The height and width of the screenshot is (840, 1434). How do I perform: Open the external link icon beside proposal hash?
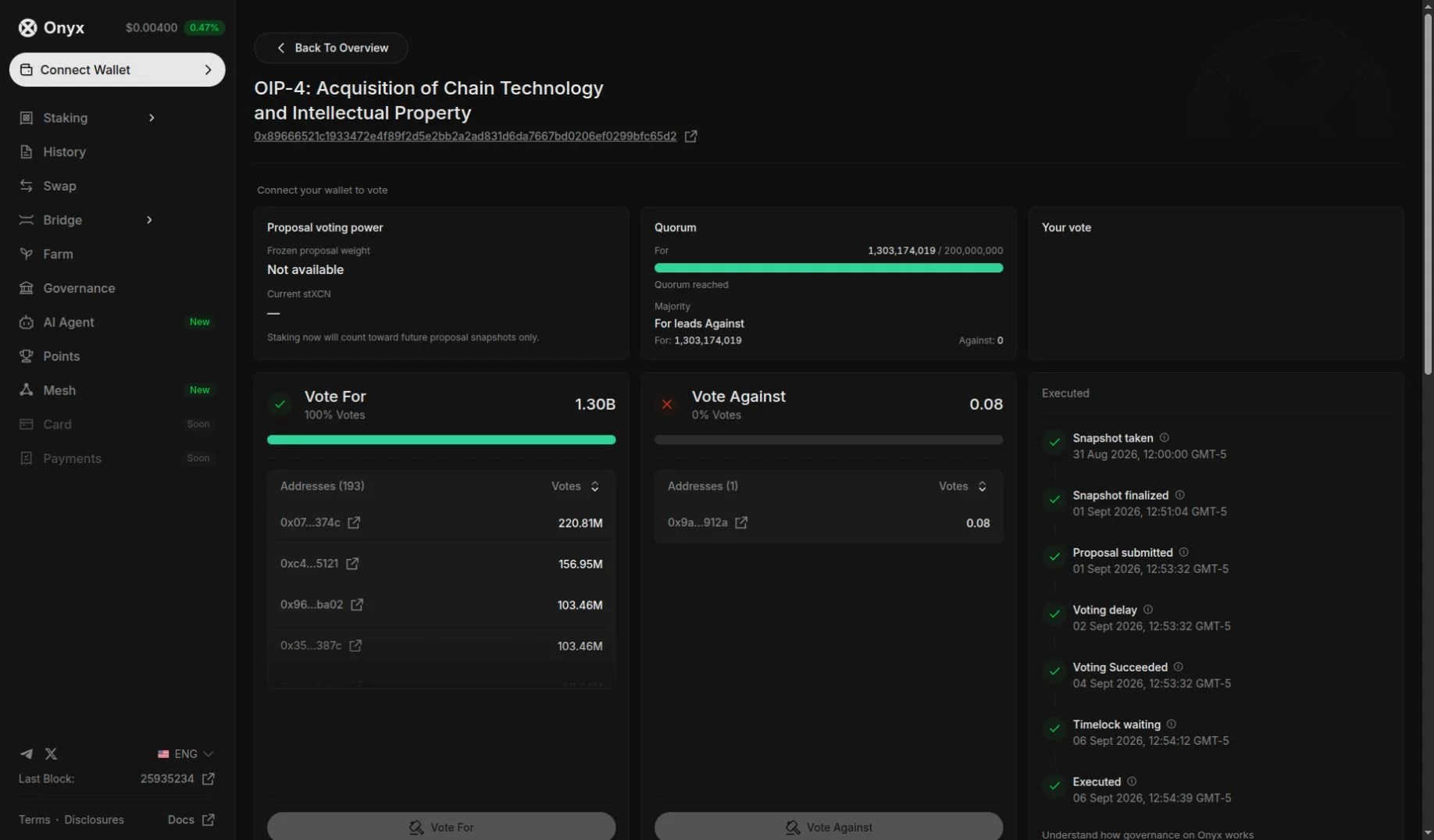point(690,136)
